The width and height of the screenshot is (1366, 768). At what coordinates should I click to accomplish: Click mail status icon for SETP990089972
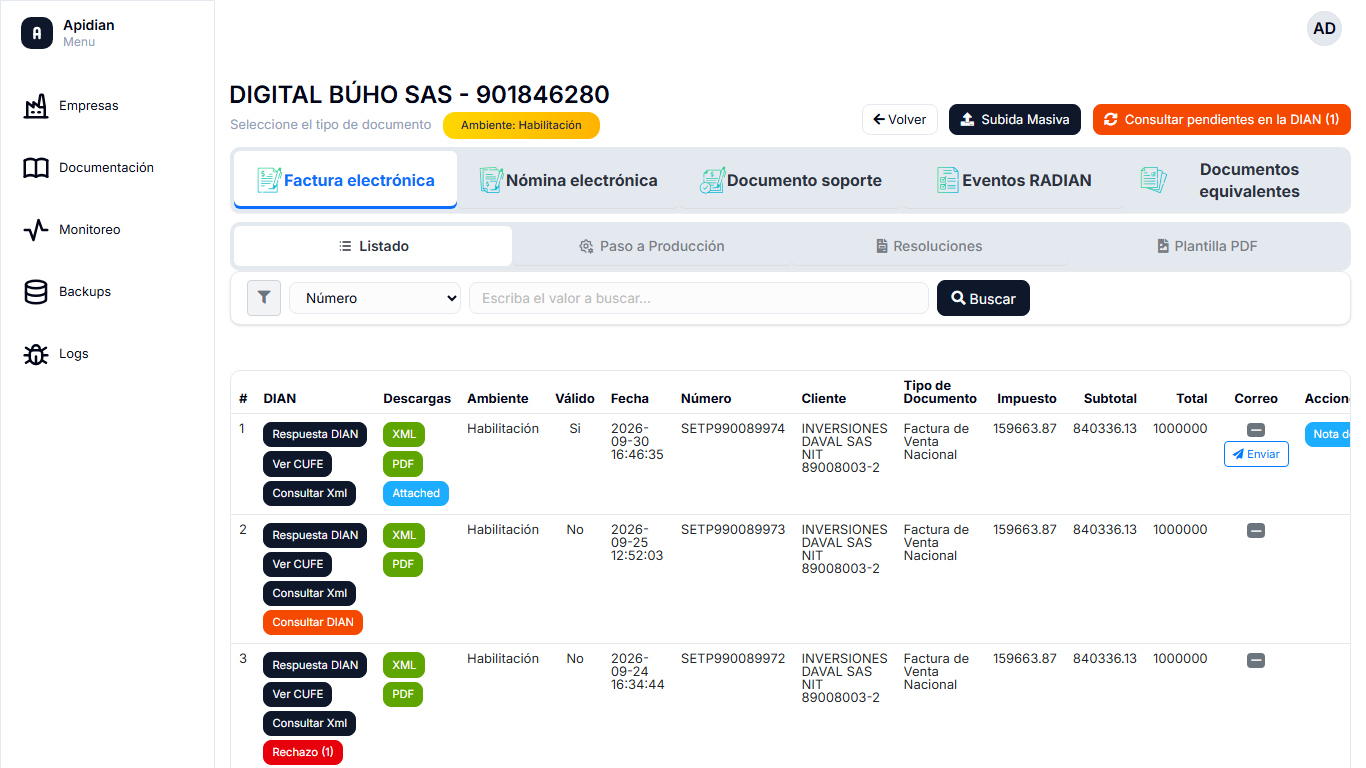(1256, 660)
